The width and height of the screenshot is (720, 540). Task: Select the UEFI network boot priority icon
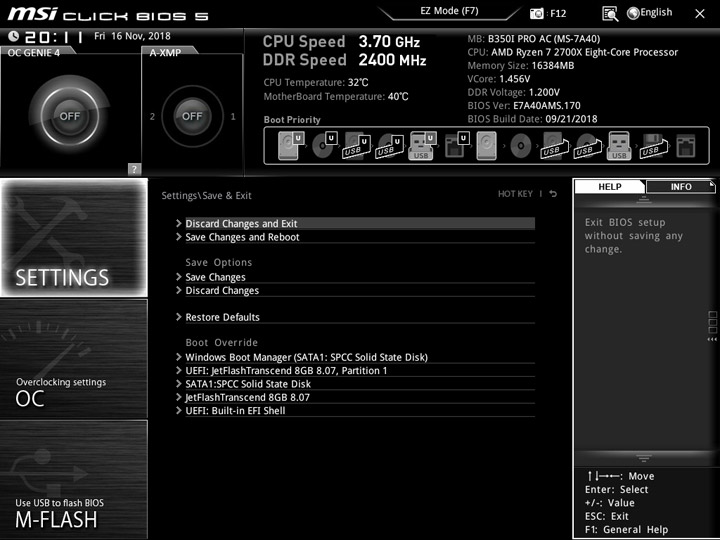[x=457, y=146]
